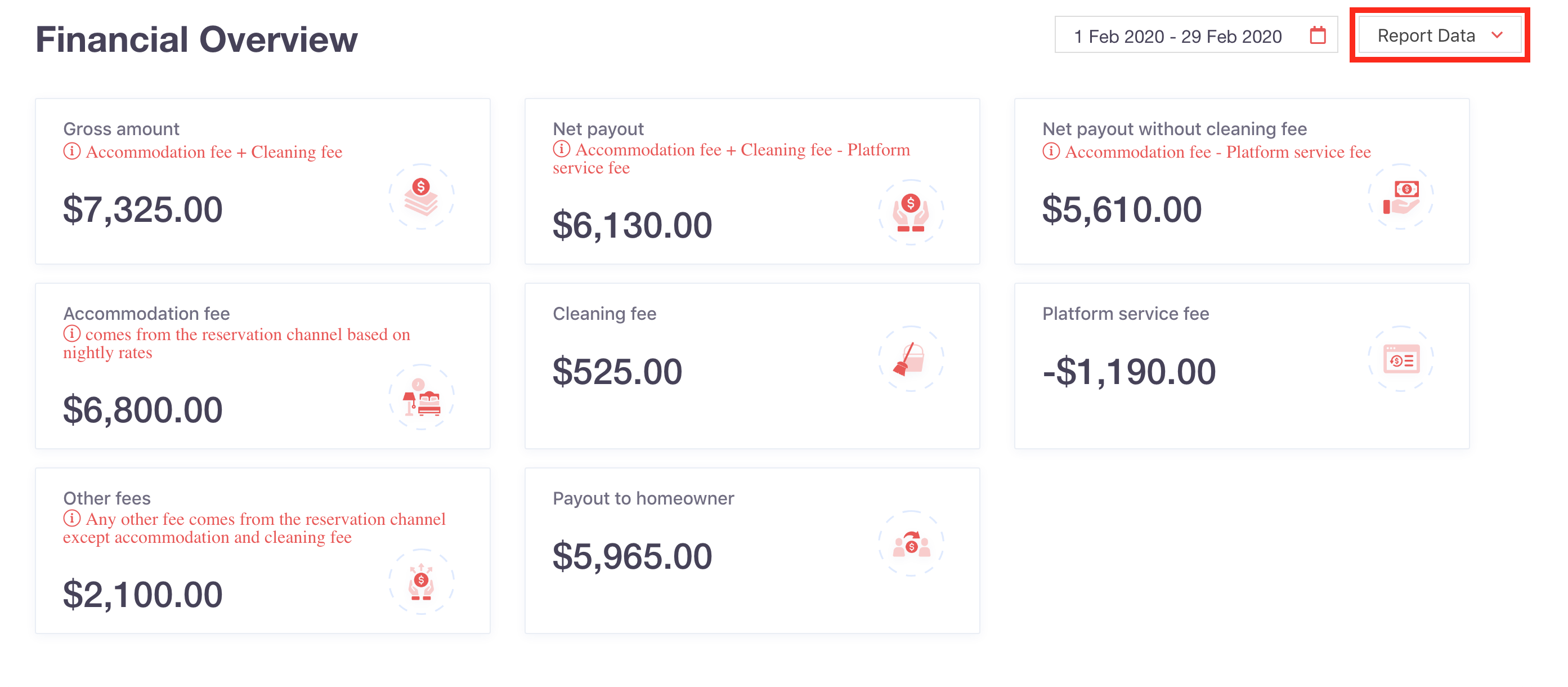Click the Other fees hands-with-arrows icon
This screenshot has height=687, width=1568.
pyautogui.click(x=421, y=582)
